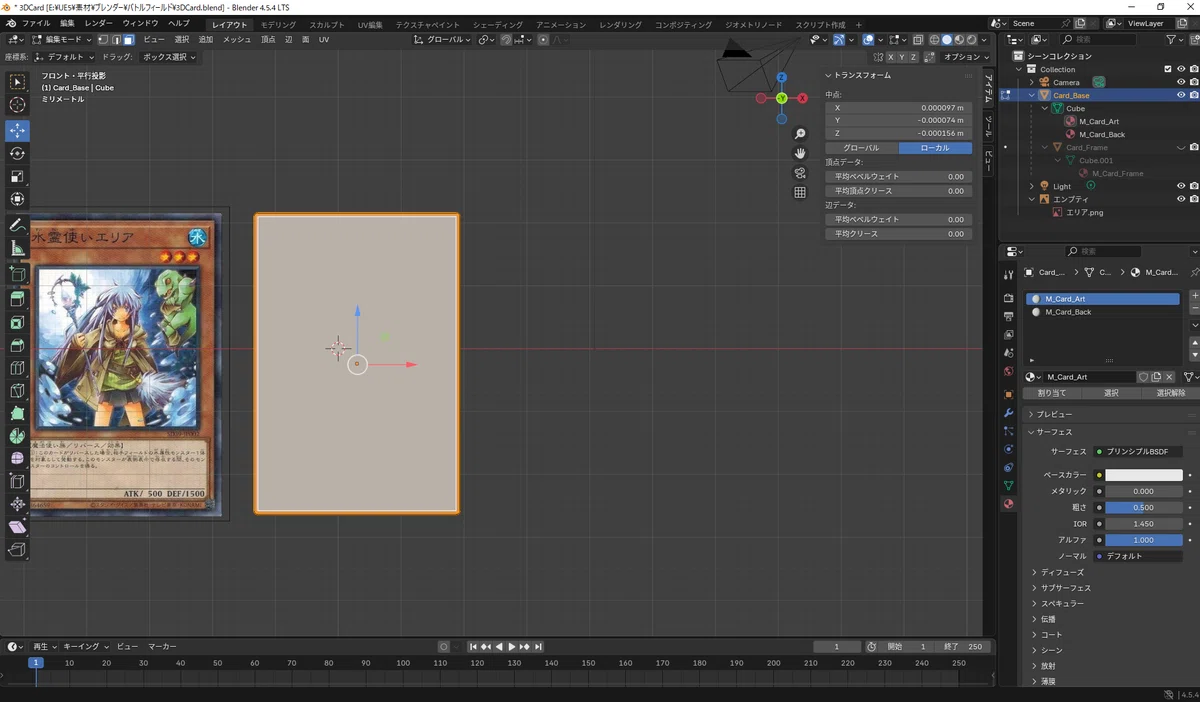Expand the Diffuse section

(x=1062, y=572)
